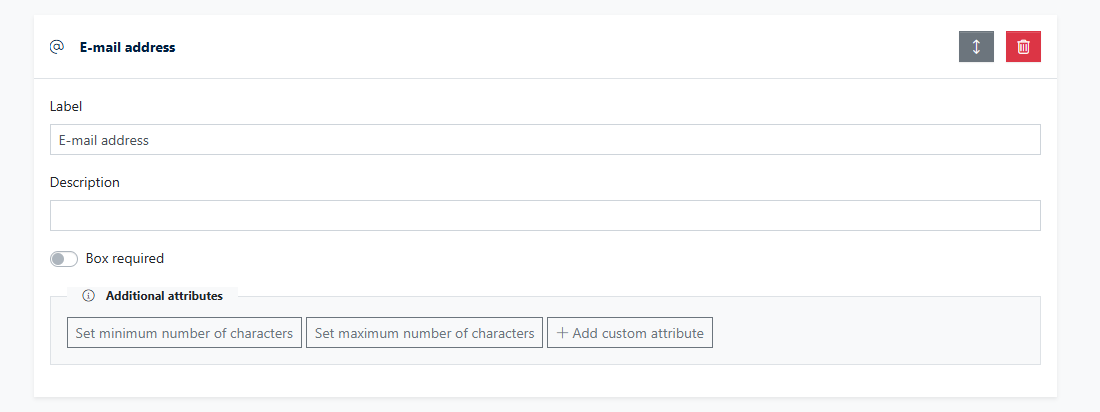The image size is (1100, 412).
Task: Click the Description caption above the second field
Action: [x=85, y=182]
